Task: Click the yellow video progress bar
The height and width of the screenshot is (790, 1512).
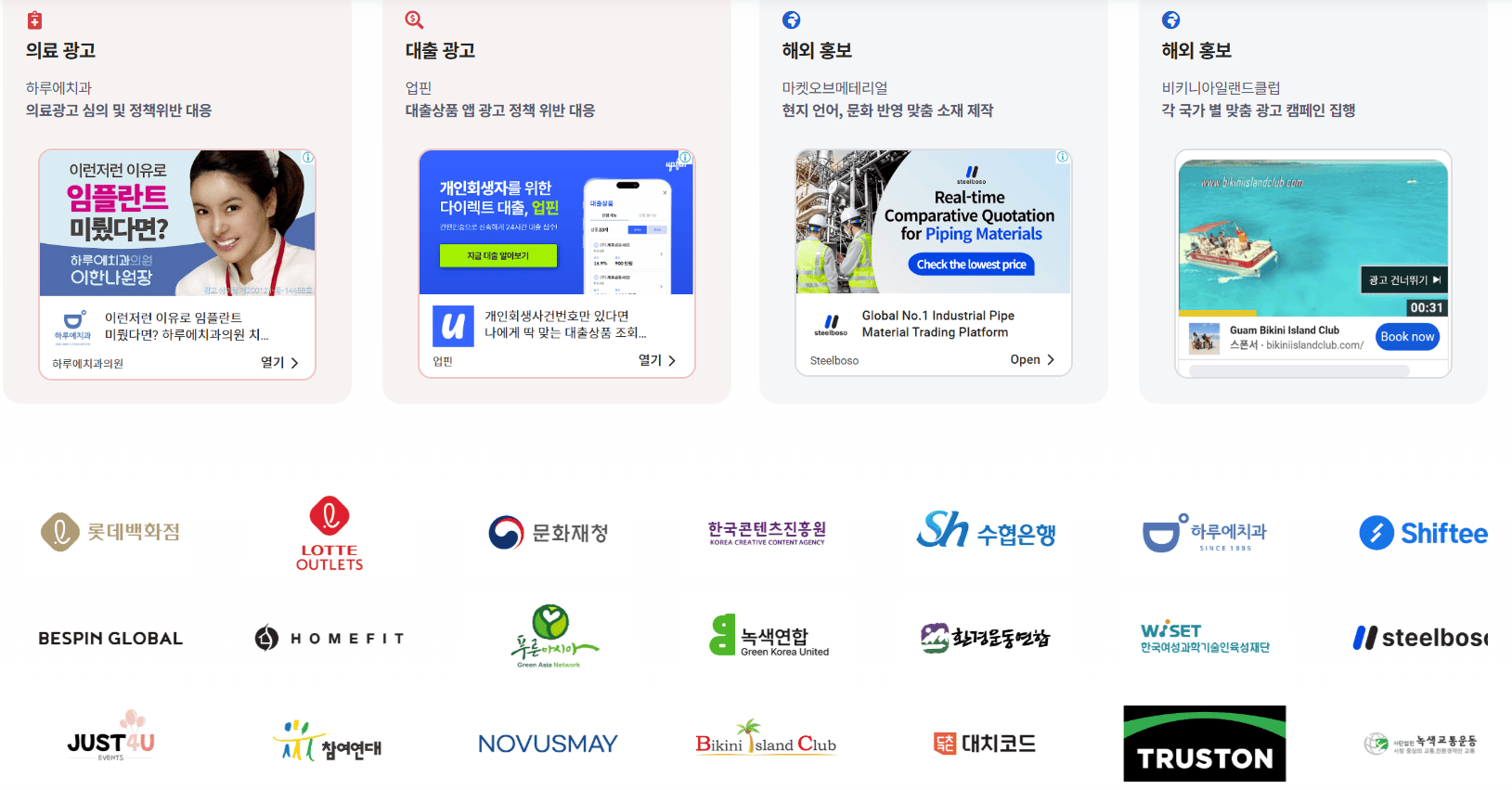Action: [x=1218, y=314]
